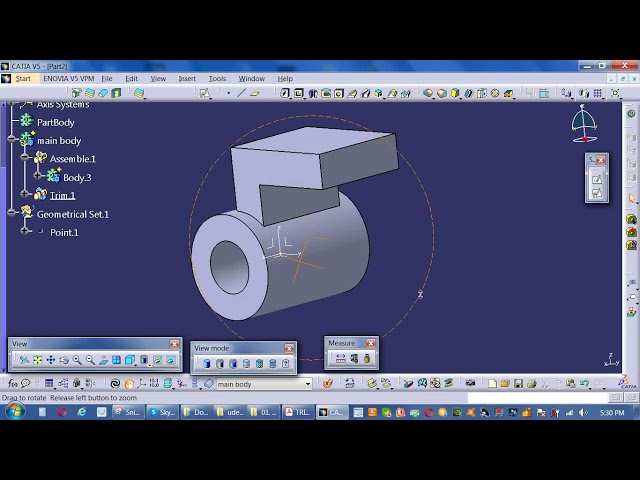Click the 3D compass in viewport corner

584,124
